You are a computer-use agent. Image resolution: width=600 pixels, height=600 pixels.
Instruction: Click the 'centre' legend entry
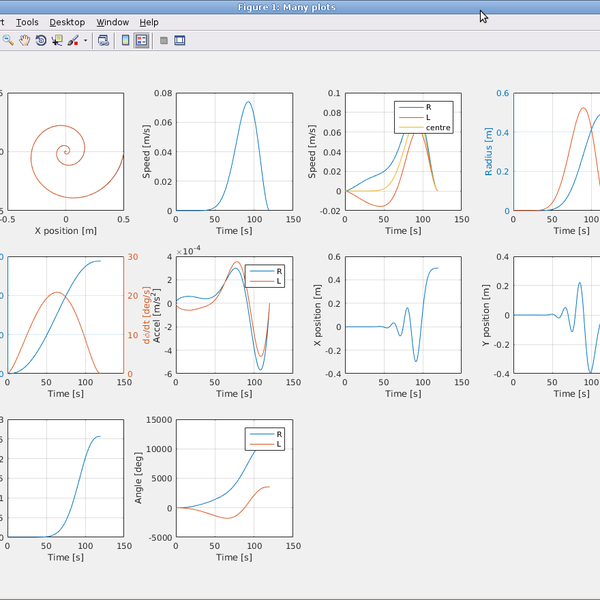(438, 128)
